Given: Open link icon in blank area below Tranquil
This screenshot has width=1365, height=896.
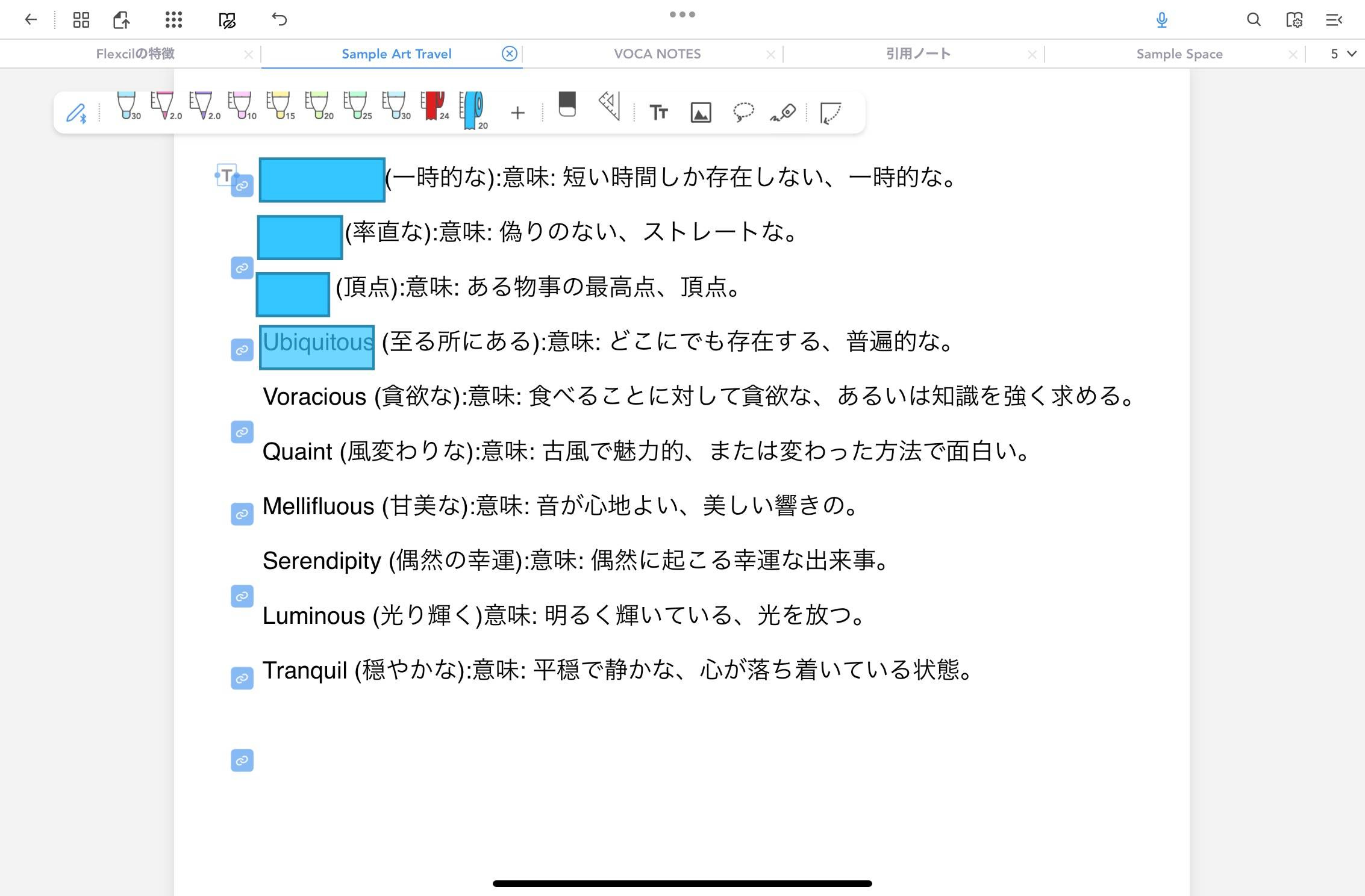Looking at the screenshot, I should (x=242, y=761).
